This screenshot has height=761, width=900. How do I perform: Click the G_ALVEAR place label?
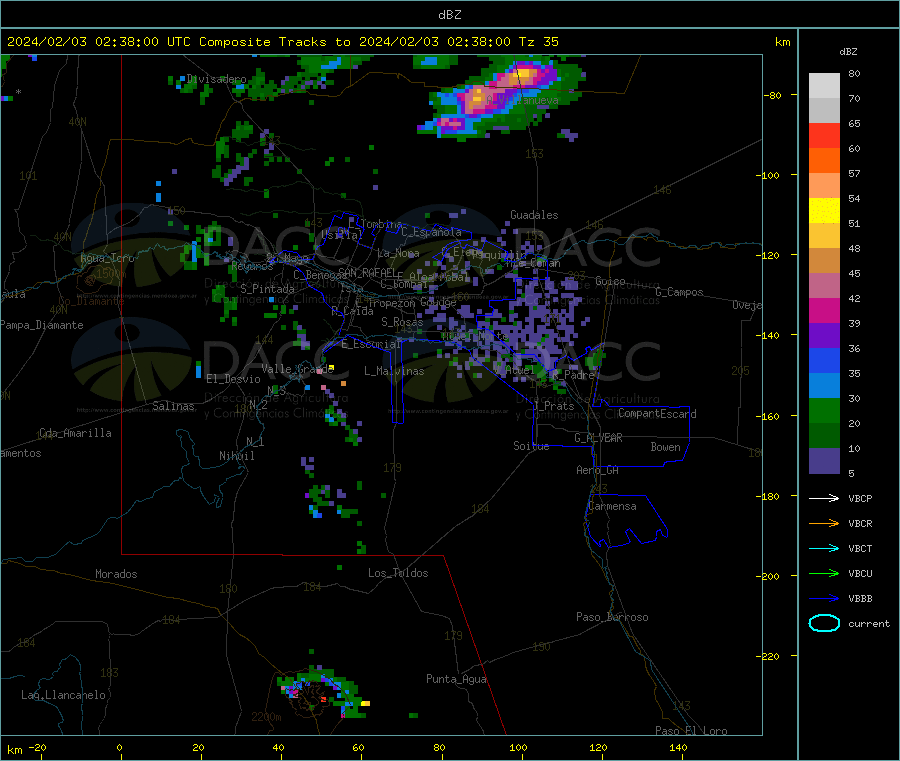click(x=598, y=438)
